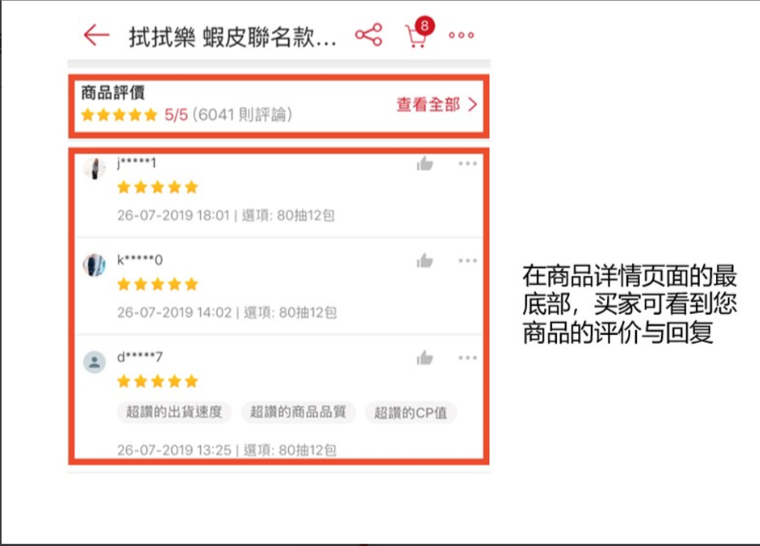Like the review by k*****0

(425, 261)
